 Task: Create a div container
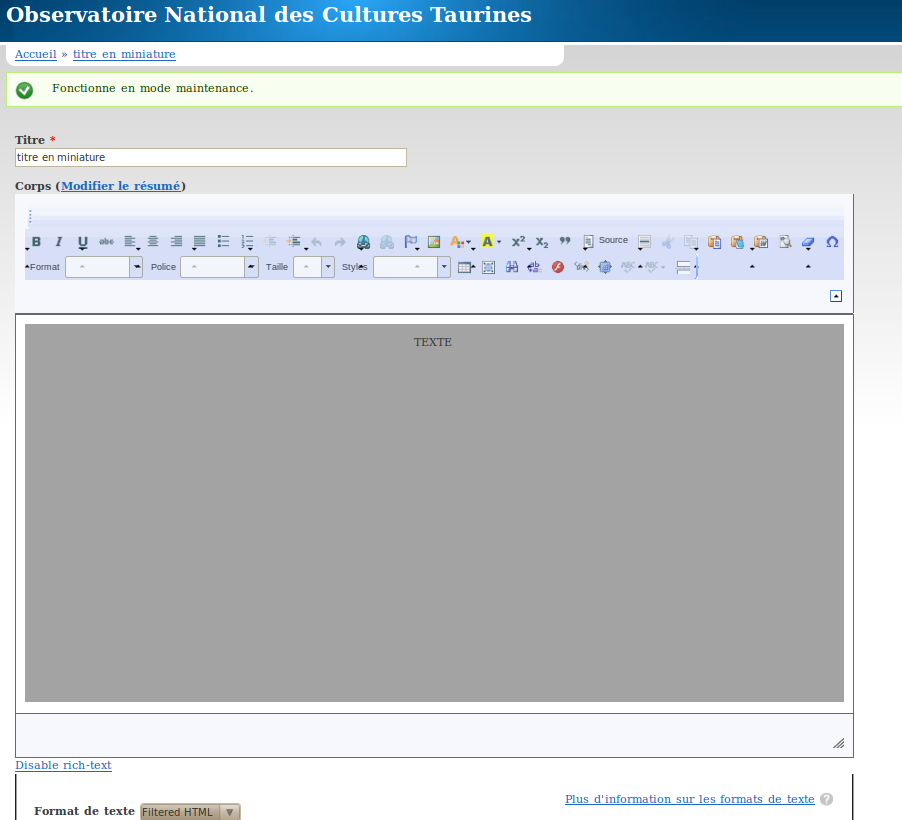(x=582, y=267)
